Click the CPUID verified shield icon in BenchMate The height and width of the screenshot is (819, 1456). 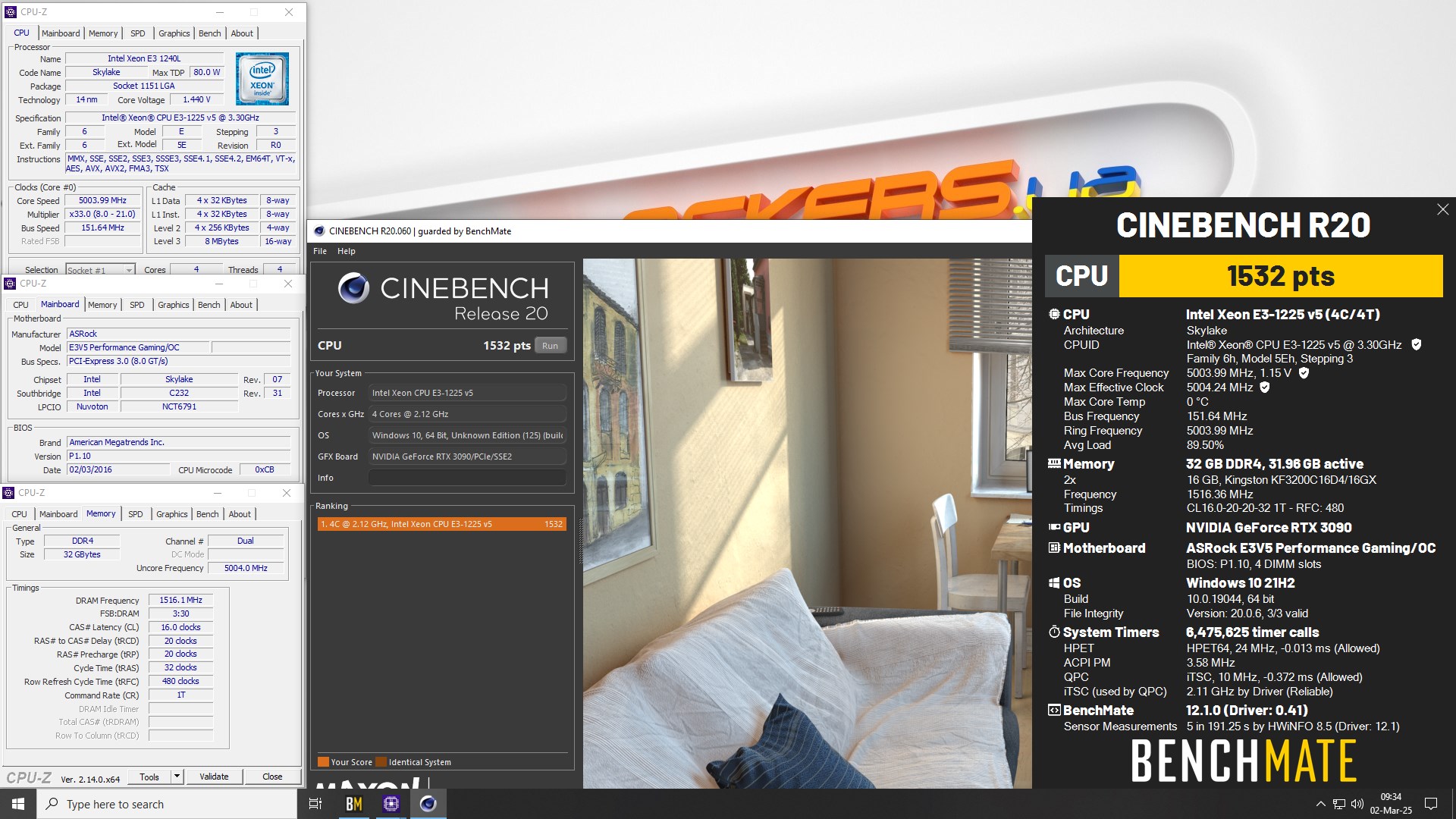tap(1416, 344)
